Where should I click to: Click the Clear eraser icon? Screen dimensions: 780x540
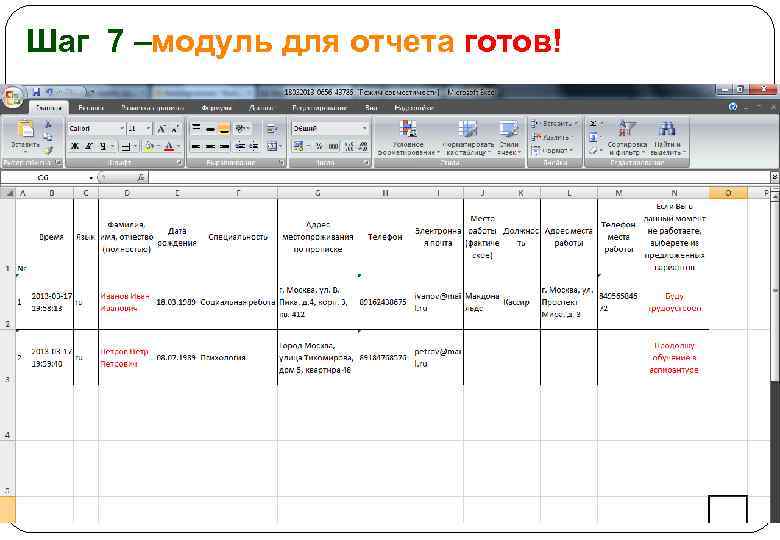tap(594, 150)
